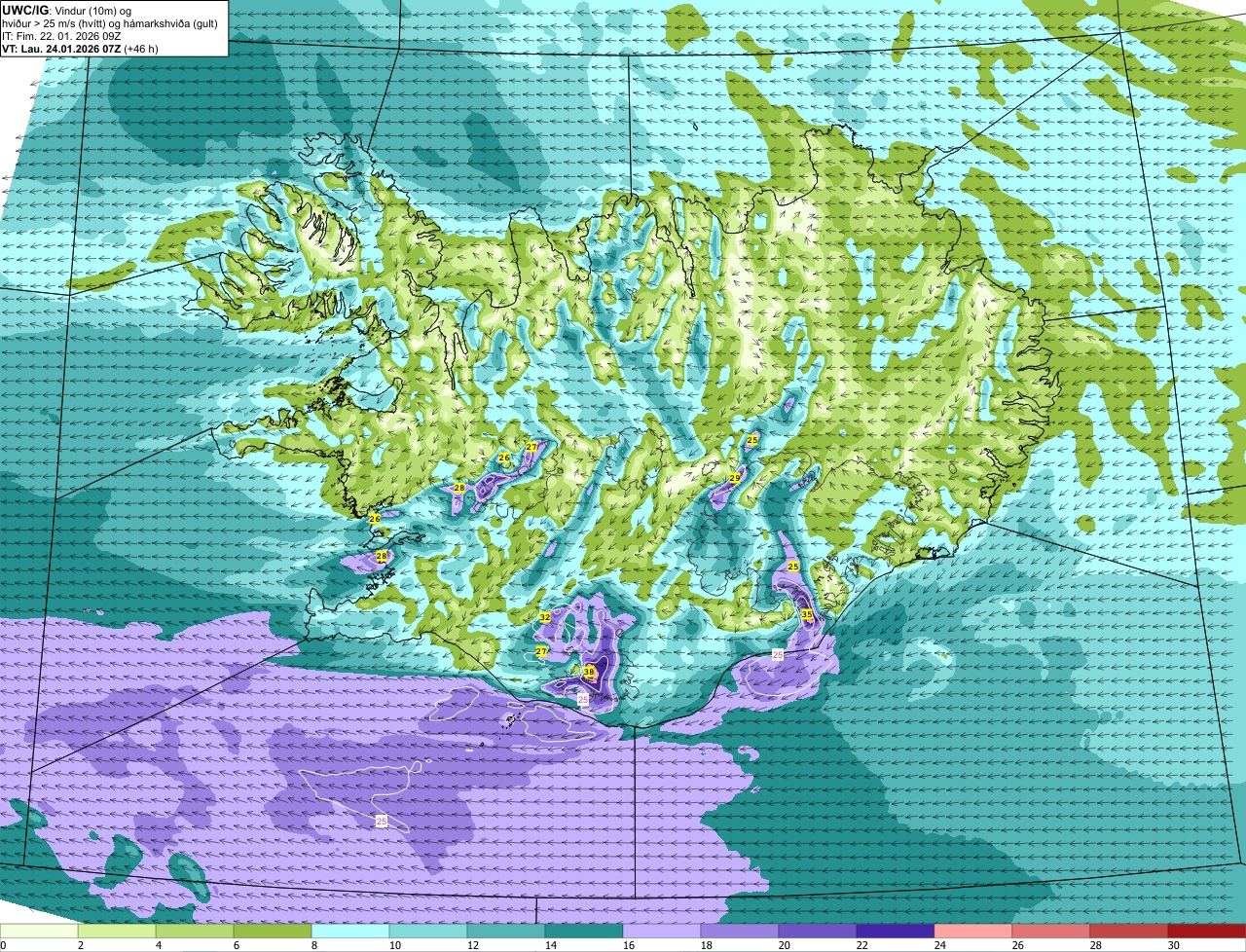Select the 4–6 m/s legend color swatch

pos(195,932)
